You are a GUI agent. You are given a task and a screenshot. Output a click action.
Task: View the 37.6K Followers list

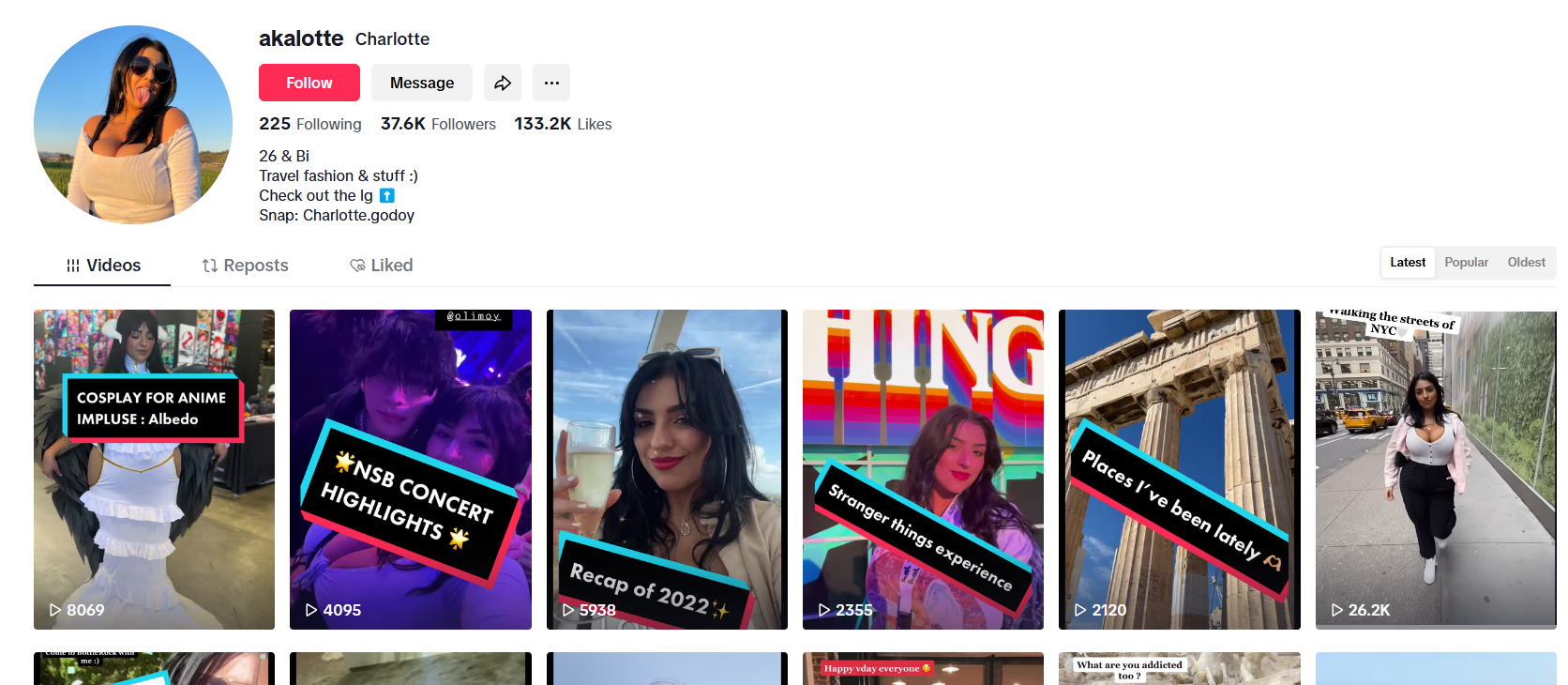tap(438, 124)
